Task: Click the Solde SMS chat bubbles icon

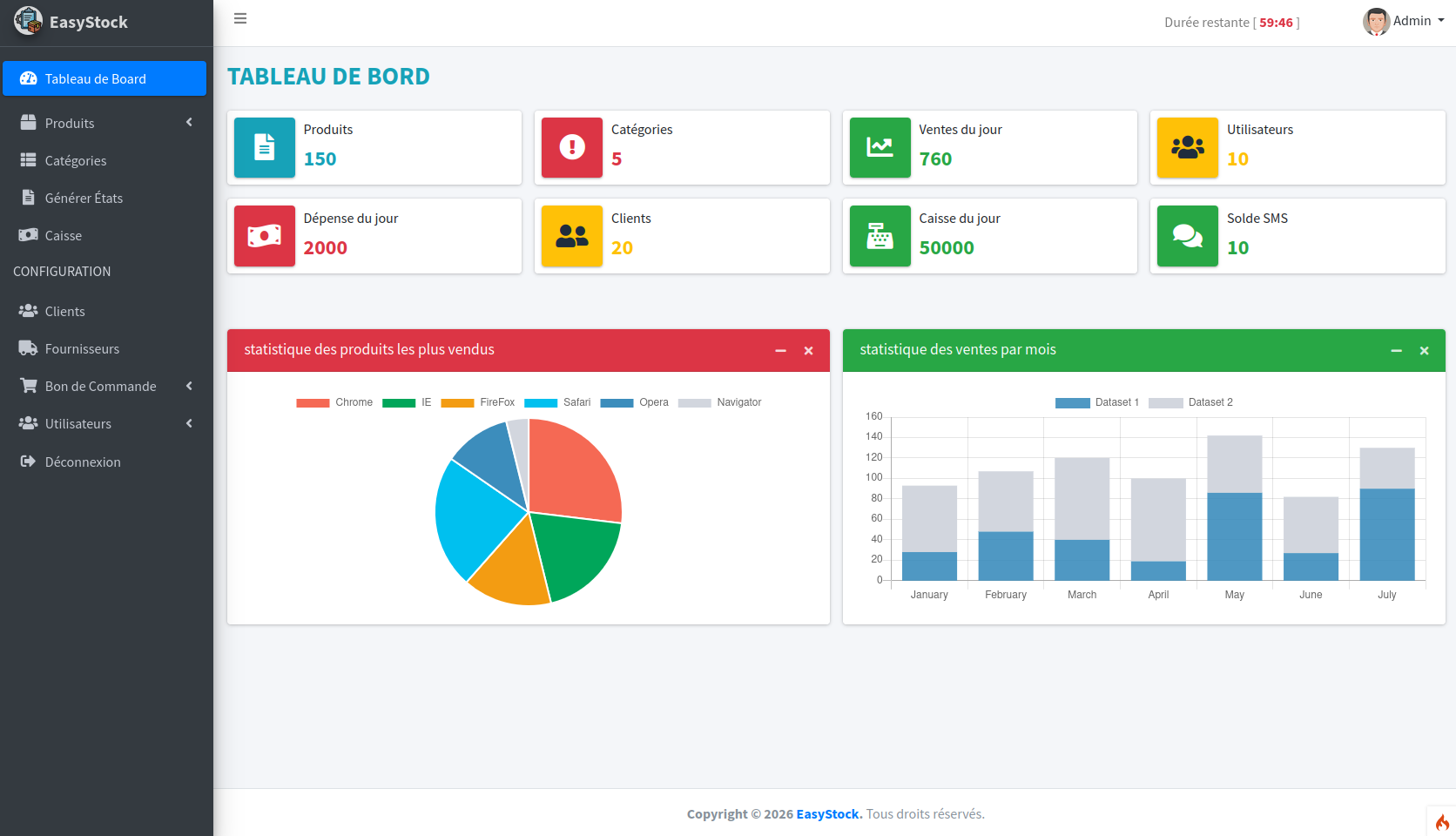Action: coord(1187,236)
